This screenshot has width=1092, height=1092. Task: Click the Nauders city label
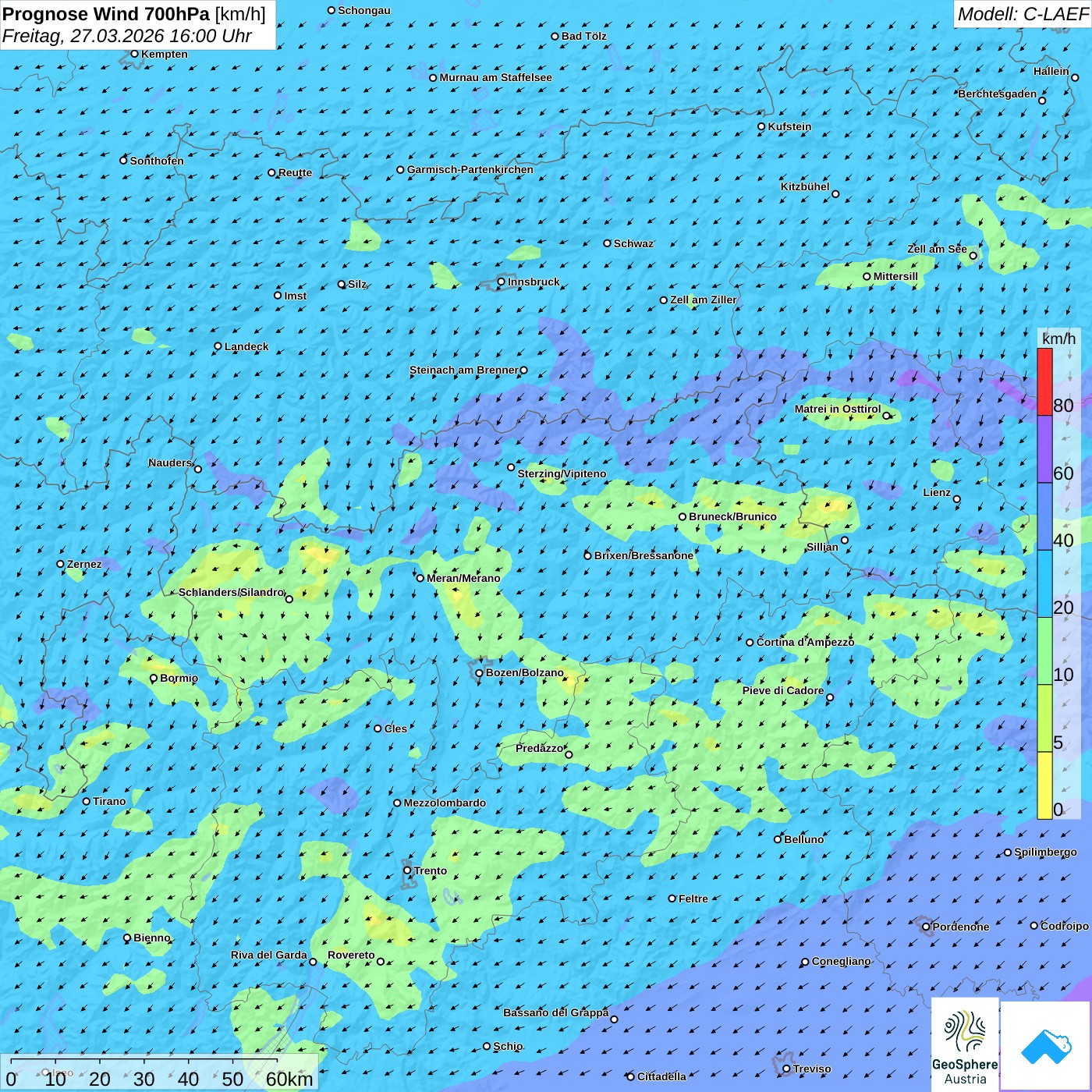pyautogui.click(x=170, y=463)
